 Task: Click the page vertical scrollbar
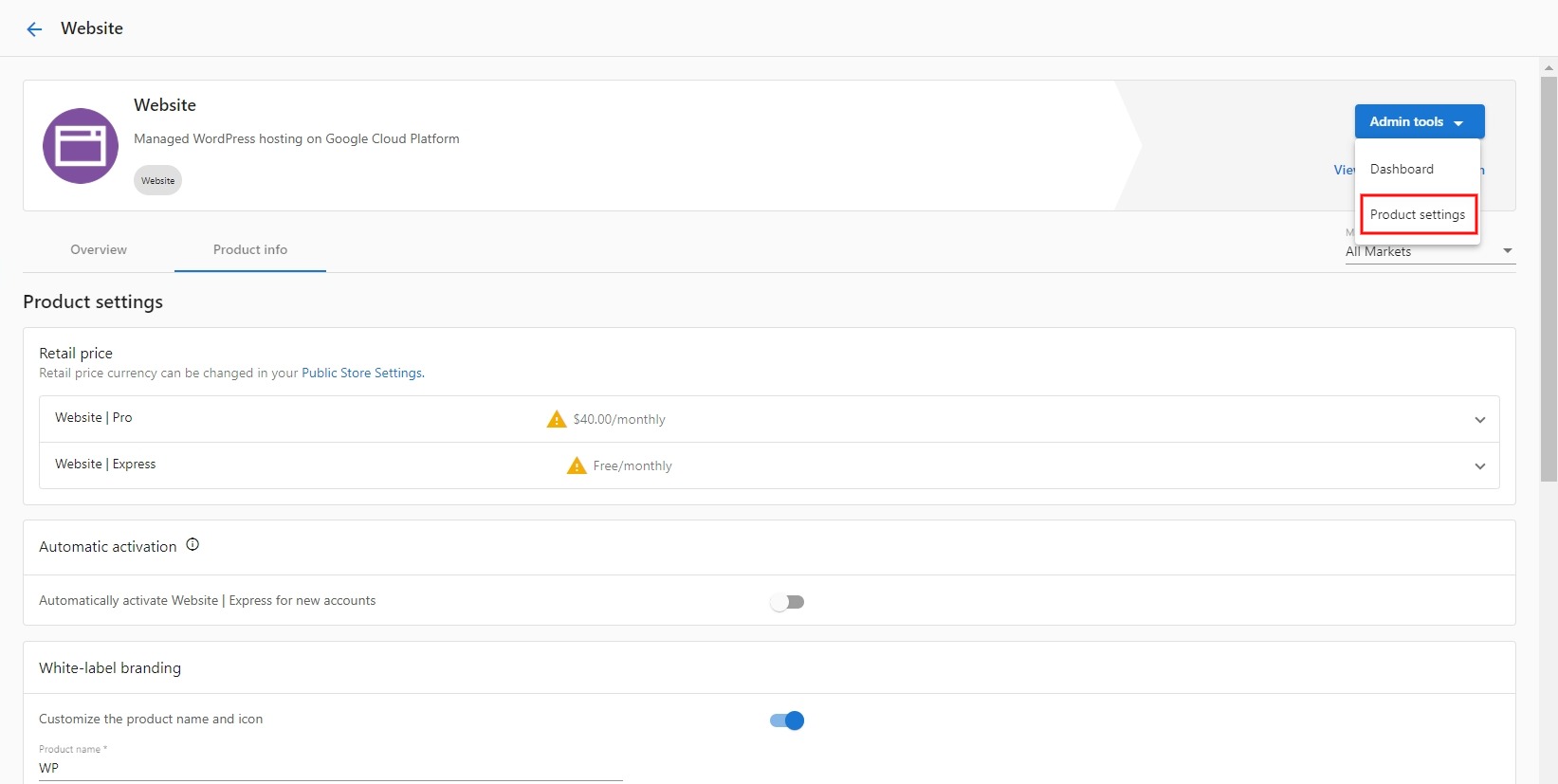[1549, 280]
